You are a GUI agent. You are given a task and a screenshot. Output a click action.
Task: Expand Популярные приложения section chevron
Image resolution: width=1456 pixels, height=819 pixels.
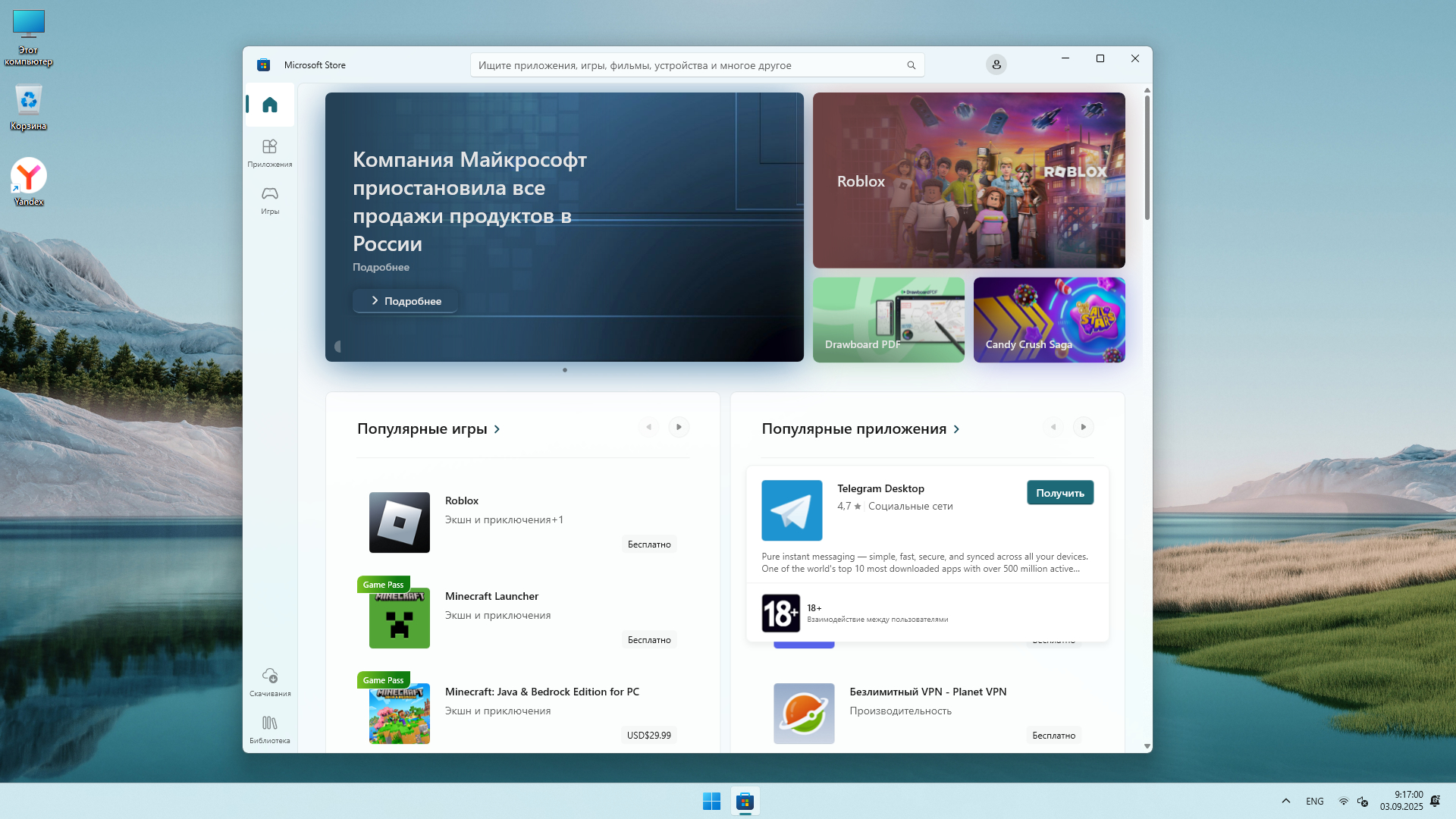[x=956, y=429]
